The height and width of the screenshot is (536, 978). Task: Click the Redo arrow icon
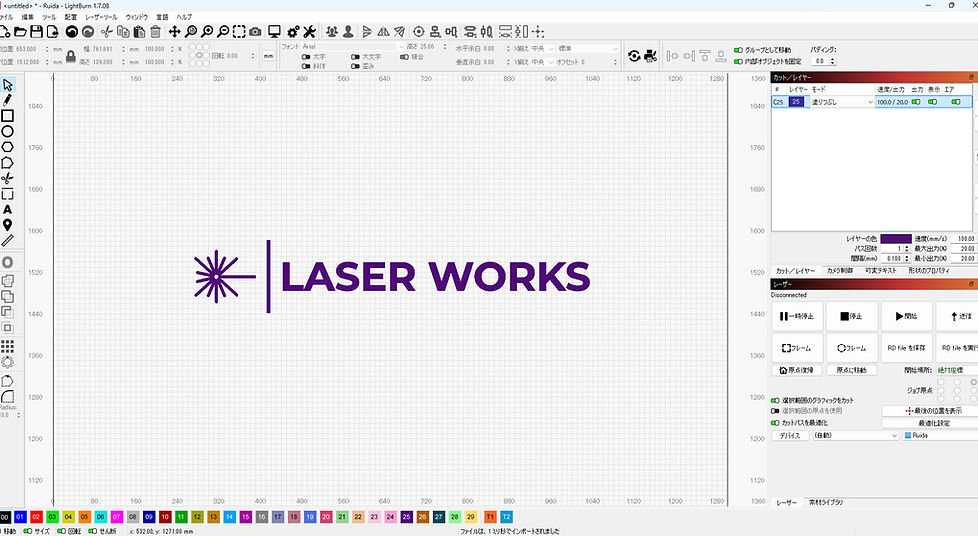click(x=89, y=32)
